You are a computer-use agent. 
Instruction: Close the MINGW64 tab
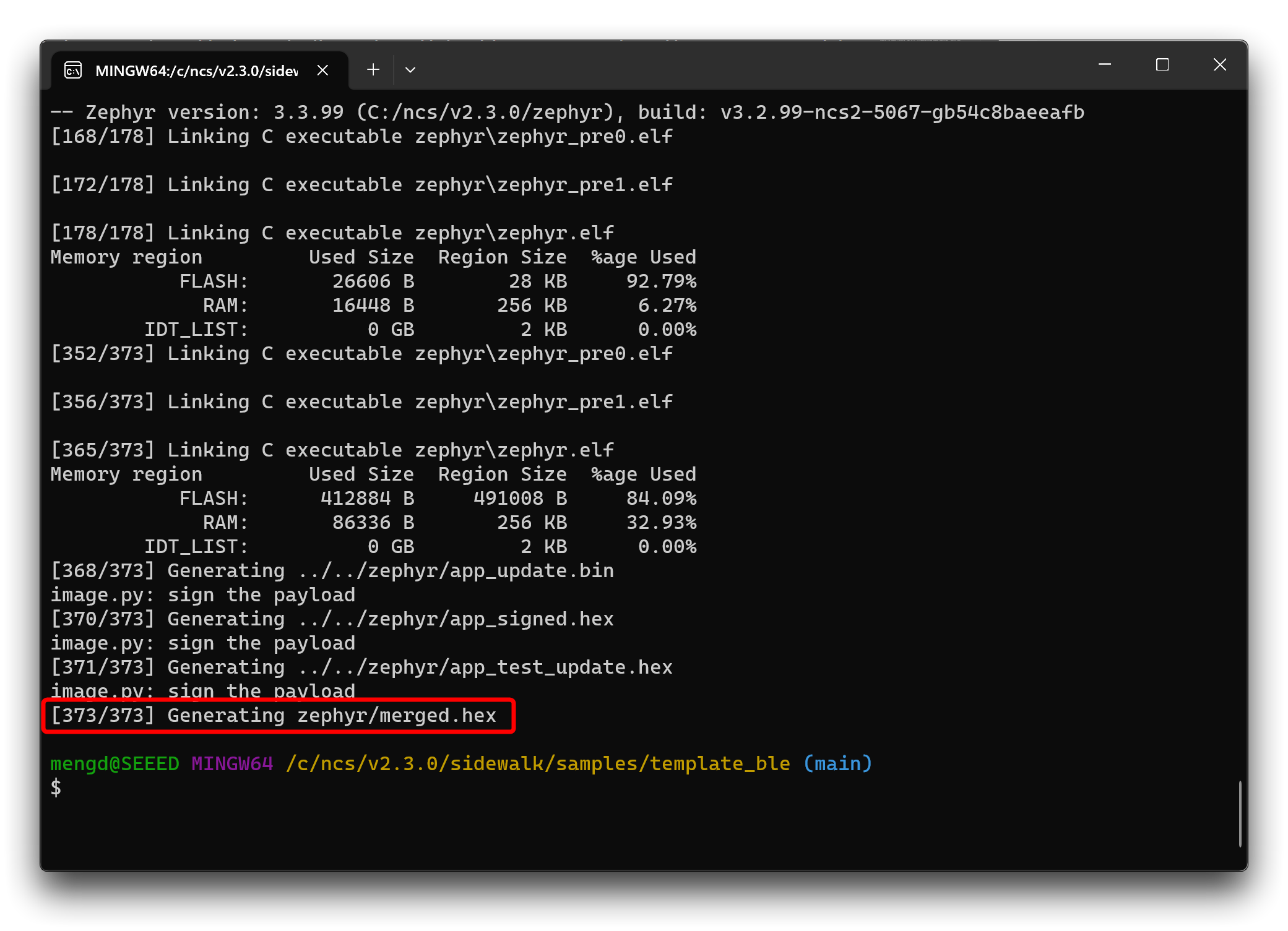click(322, 71)
